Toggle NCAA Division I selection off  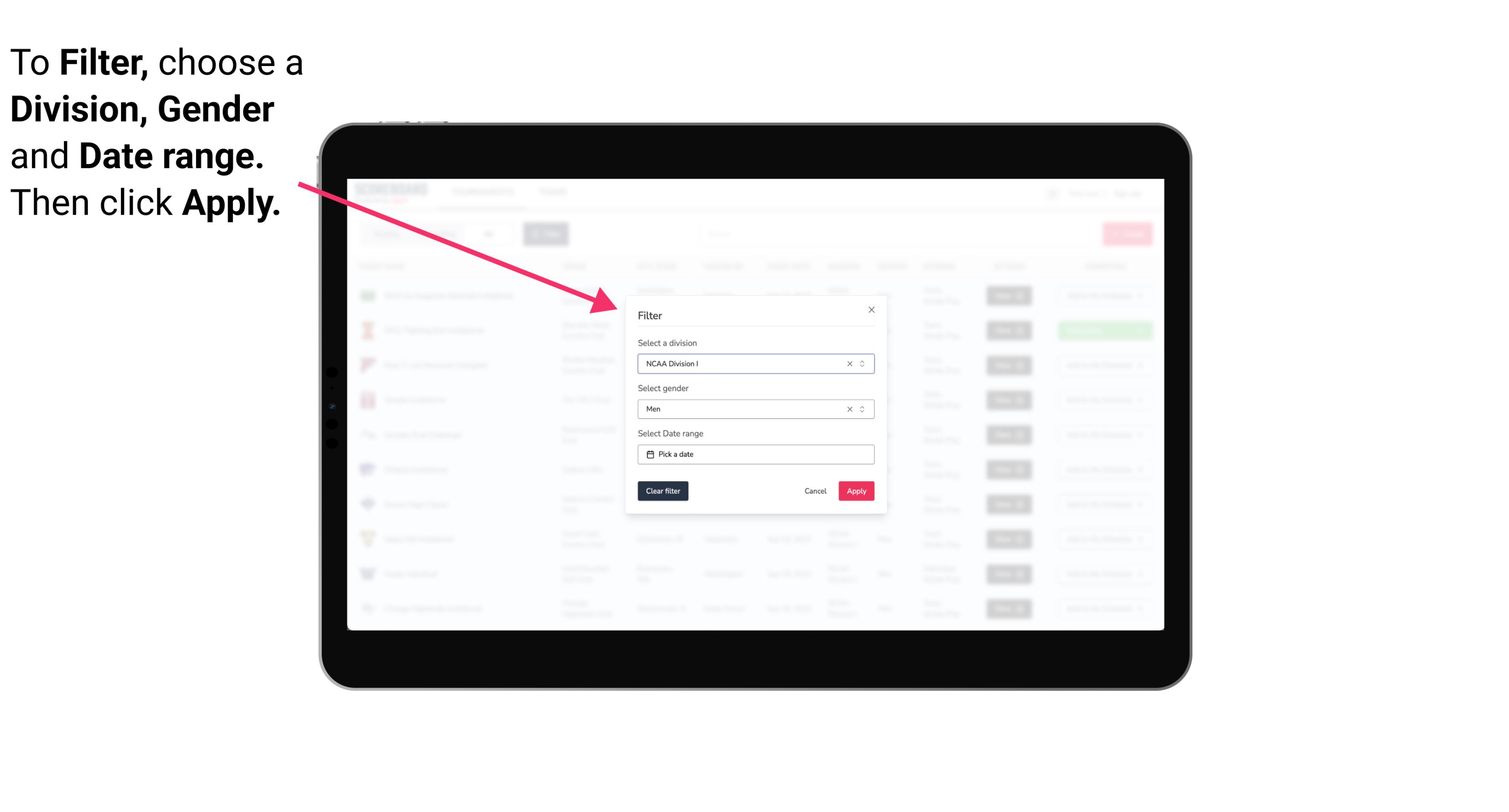click(x=848, y=363)
